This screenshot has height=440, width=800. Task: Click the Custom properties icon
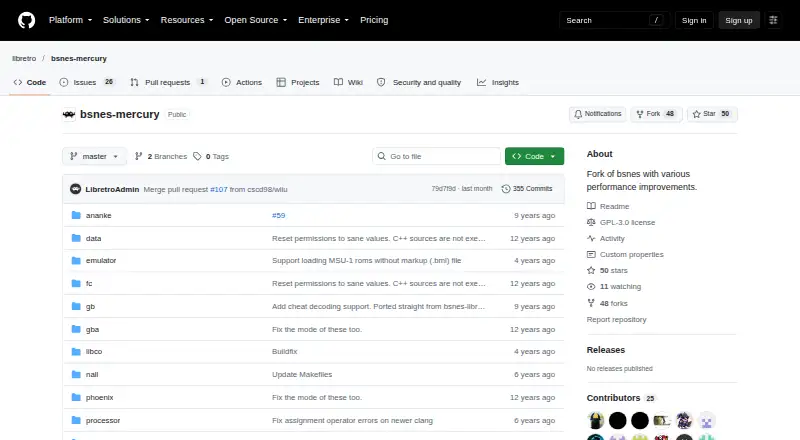[x=591, y=254]
